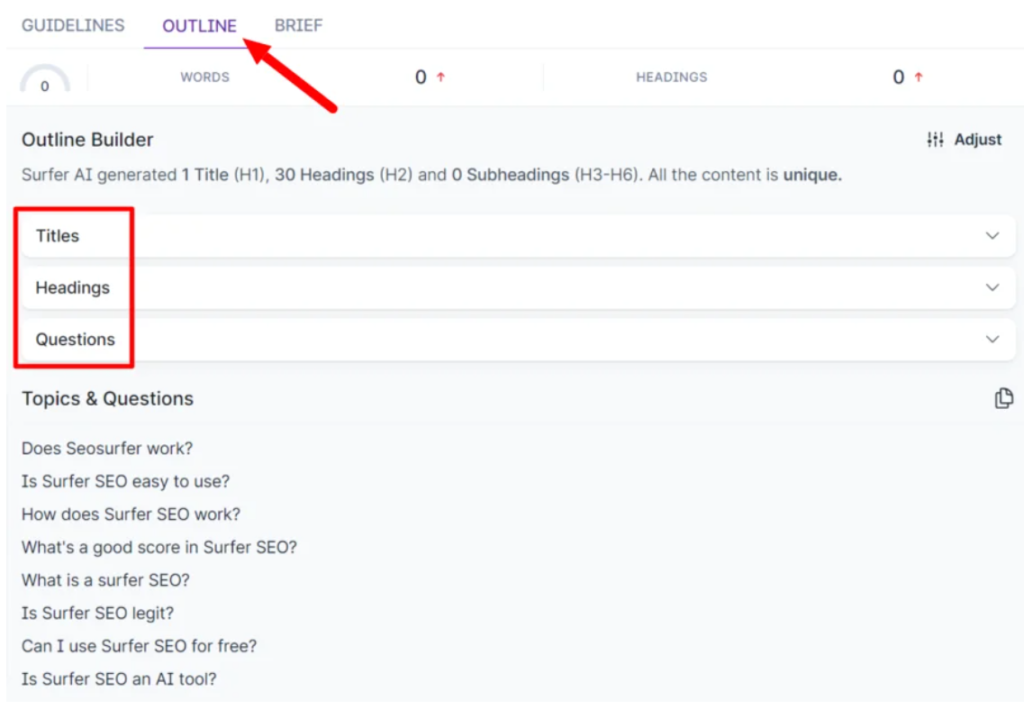Click the red arrow beside Headings count
Screen dimensions: 1024x719
coord(918,77)
